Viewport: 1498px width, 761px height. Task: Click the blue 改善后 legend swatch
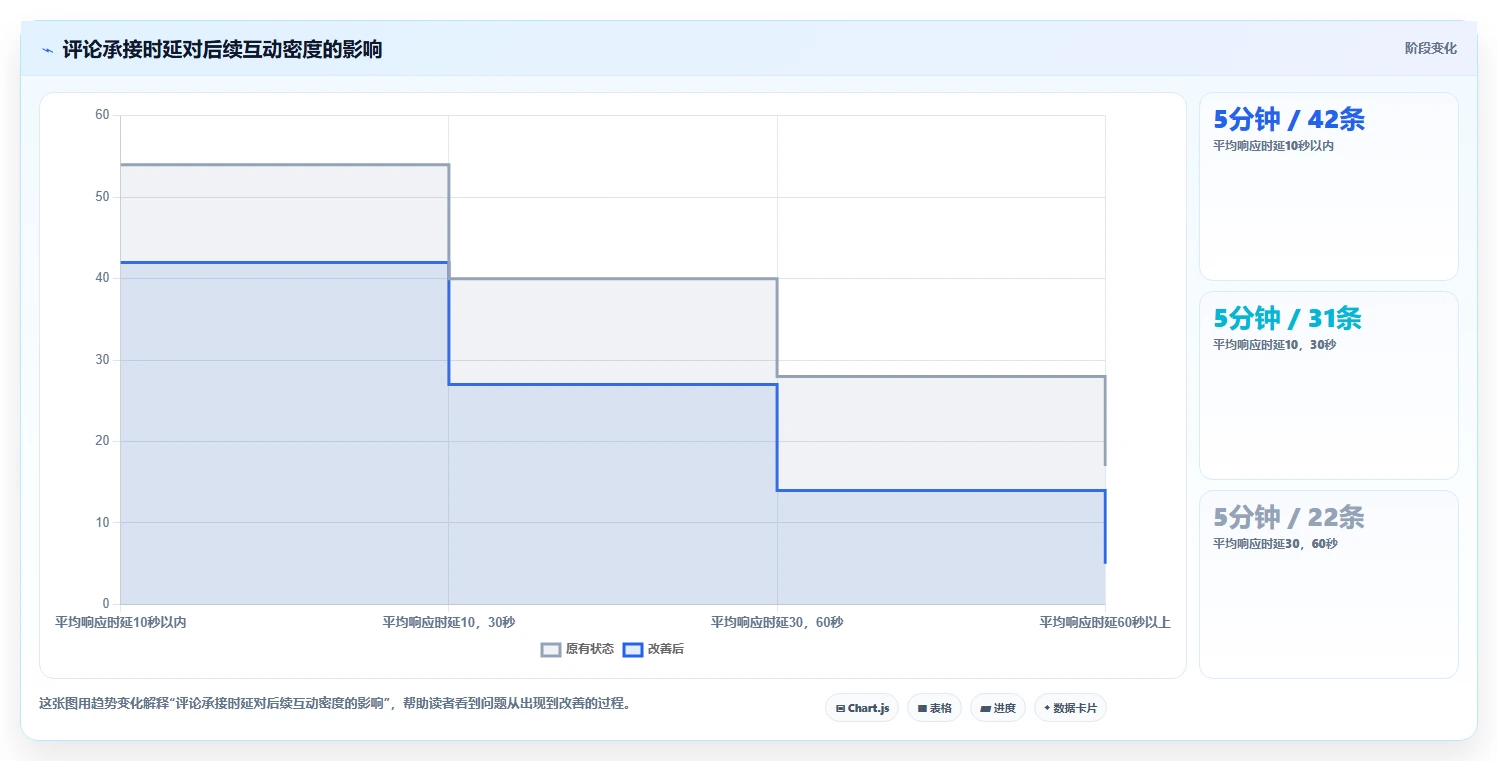tap(632, 649)
